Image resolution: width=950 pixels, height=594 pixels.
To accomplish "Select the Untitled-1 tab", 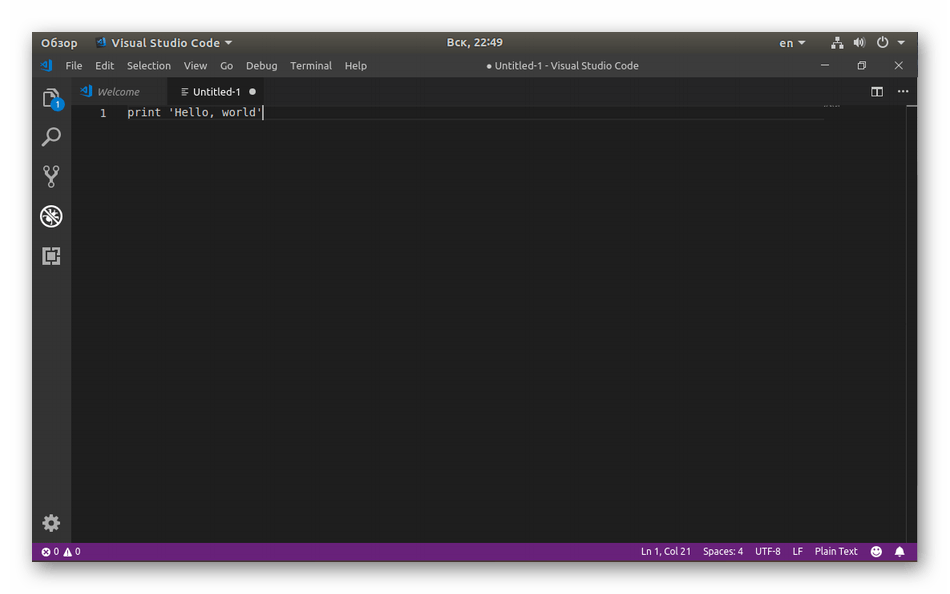I will click(x=216, y=92).
